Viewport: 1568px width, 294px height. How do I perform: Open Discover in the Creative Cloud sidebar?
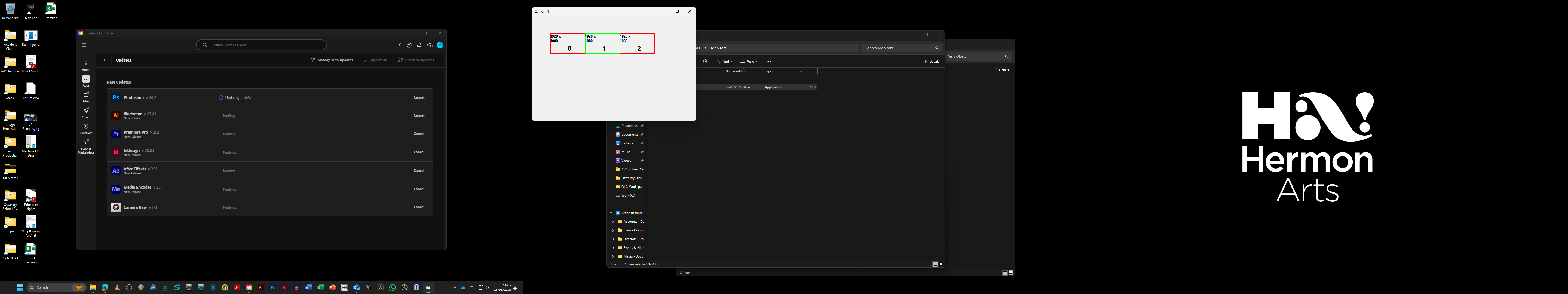[86, 128]
